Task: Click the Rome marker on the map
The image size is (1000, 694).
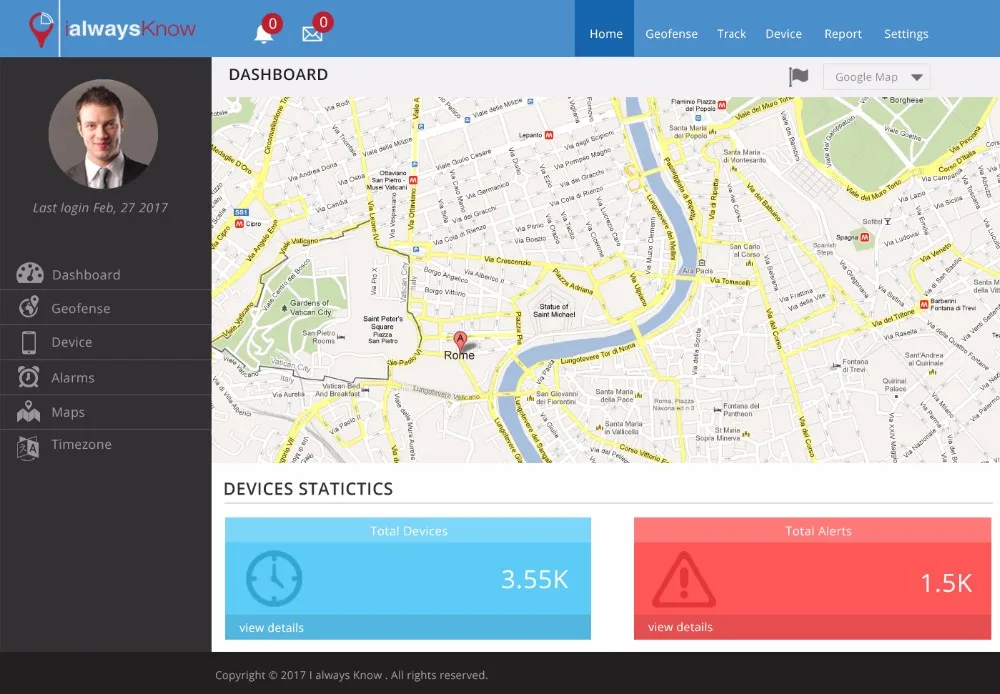Action: (459, 340)
